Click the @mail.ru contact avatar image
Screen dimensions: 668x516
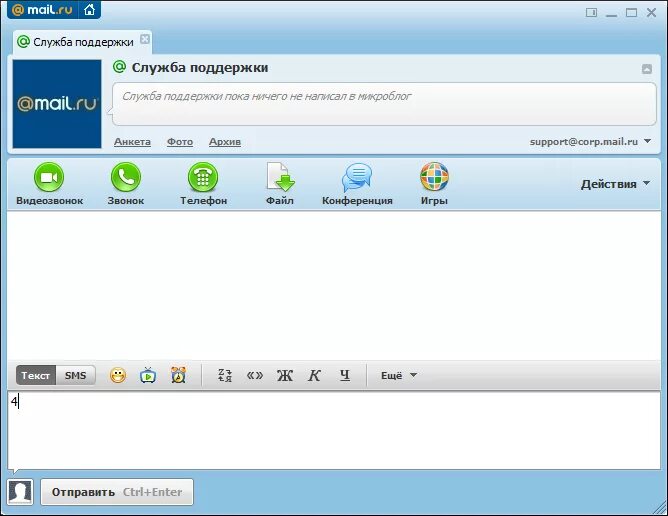tap(57, 104)
